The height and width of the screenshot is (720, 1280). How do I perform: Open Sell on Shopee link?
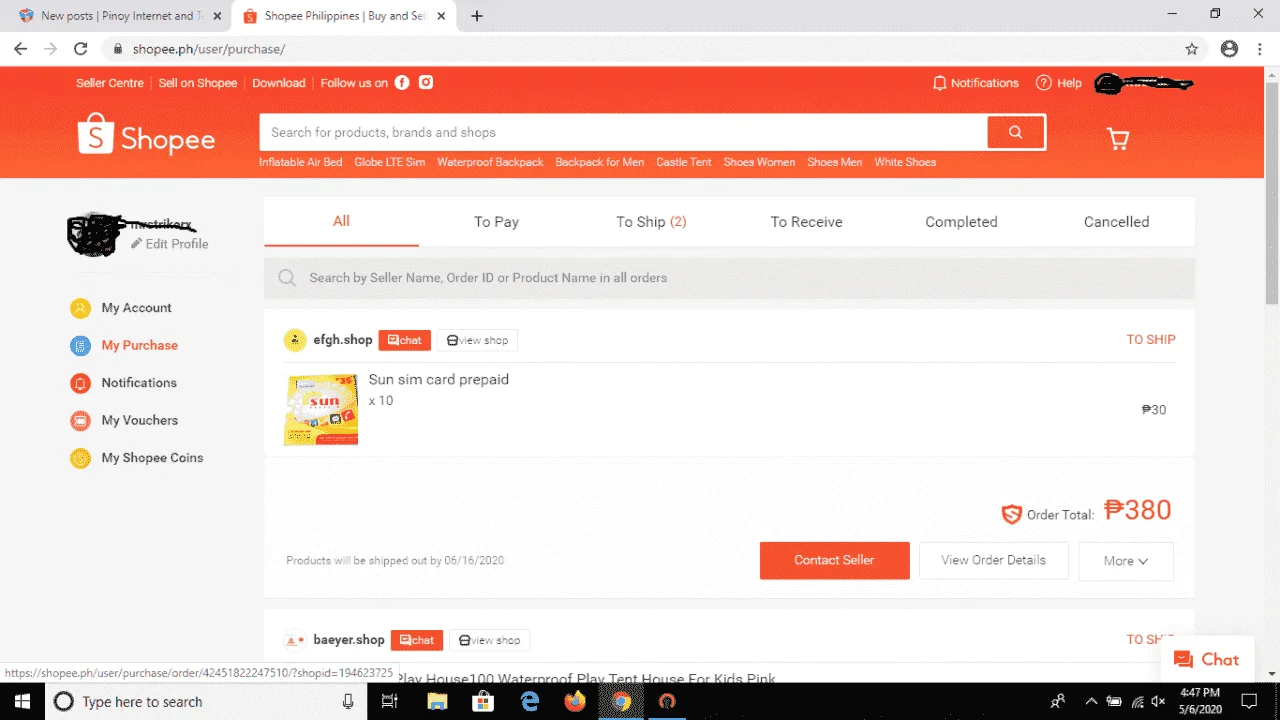pyautogui.click(x=198, y=83)
